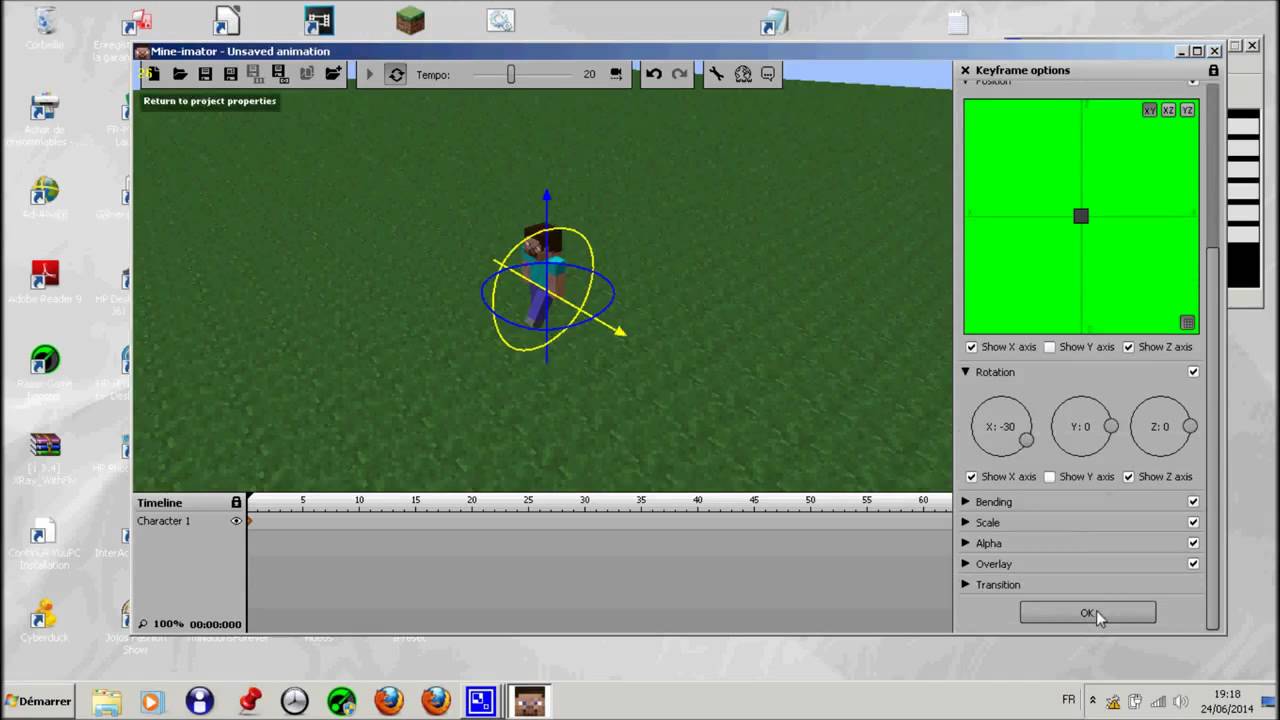Toggle the Scale section checkbox

1193,523
